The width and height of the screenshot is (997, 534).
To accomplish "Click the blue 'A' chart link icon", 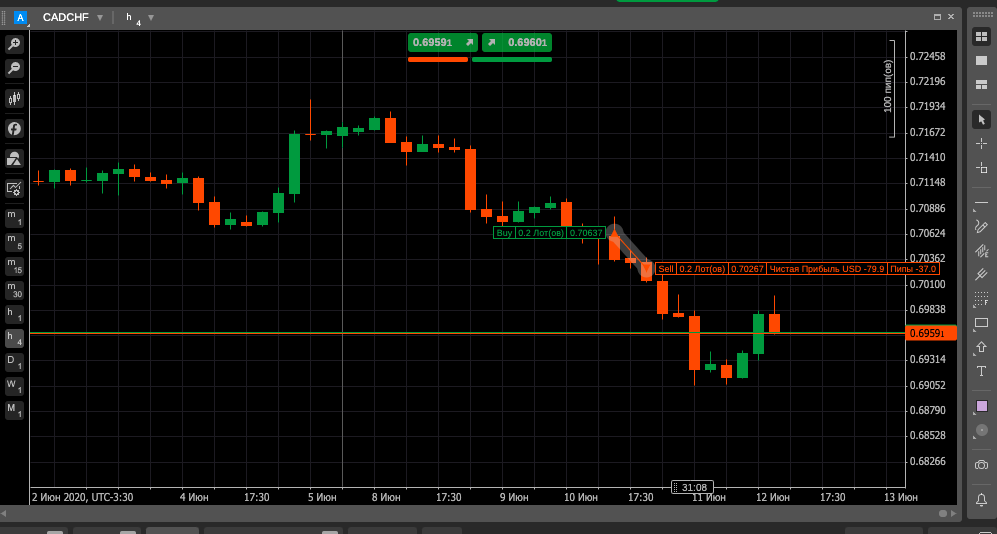I will (20, 18).
